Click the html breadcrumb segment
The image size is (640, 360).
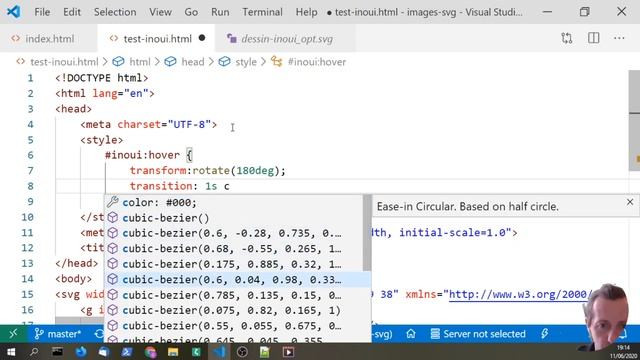coord(140,62)
